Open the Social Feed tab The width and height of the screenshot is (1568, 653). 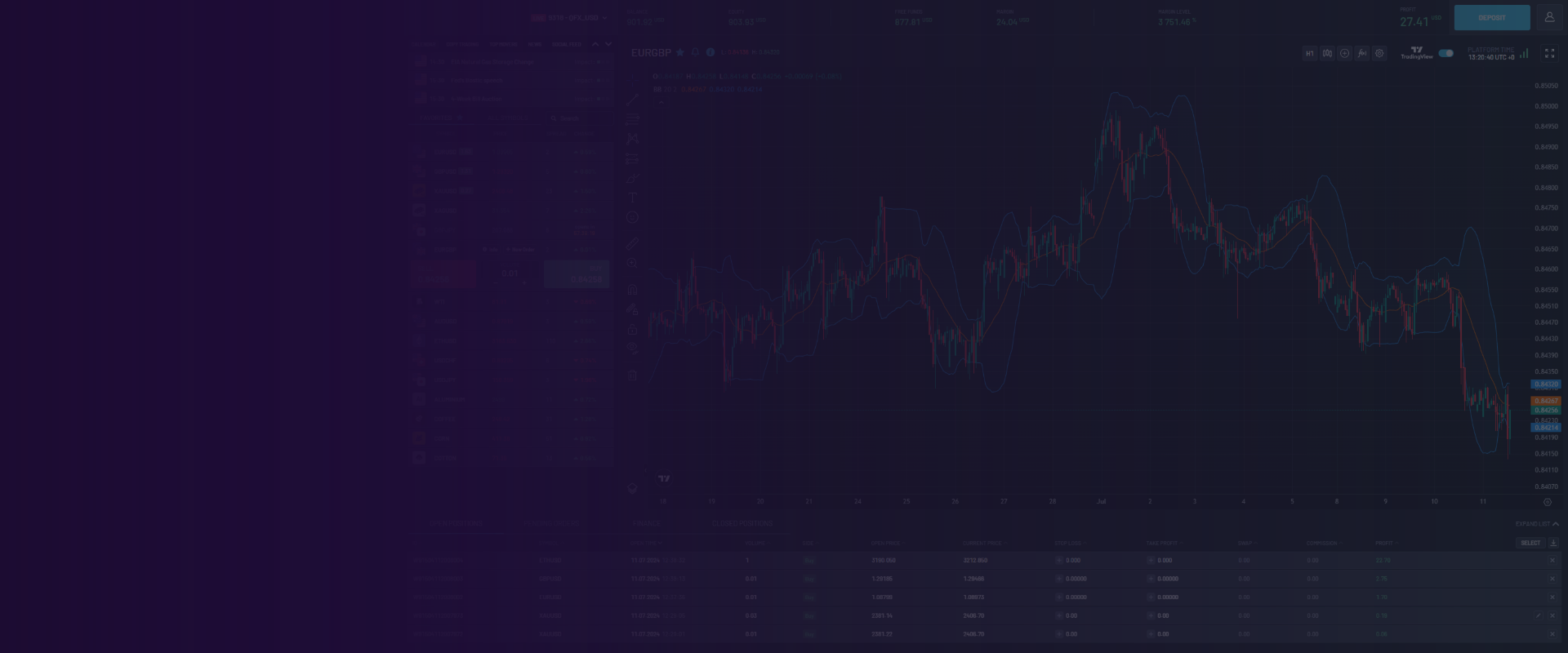coord(566,44)
